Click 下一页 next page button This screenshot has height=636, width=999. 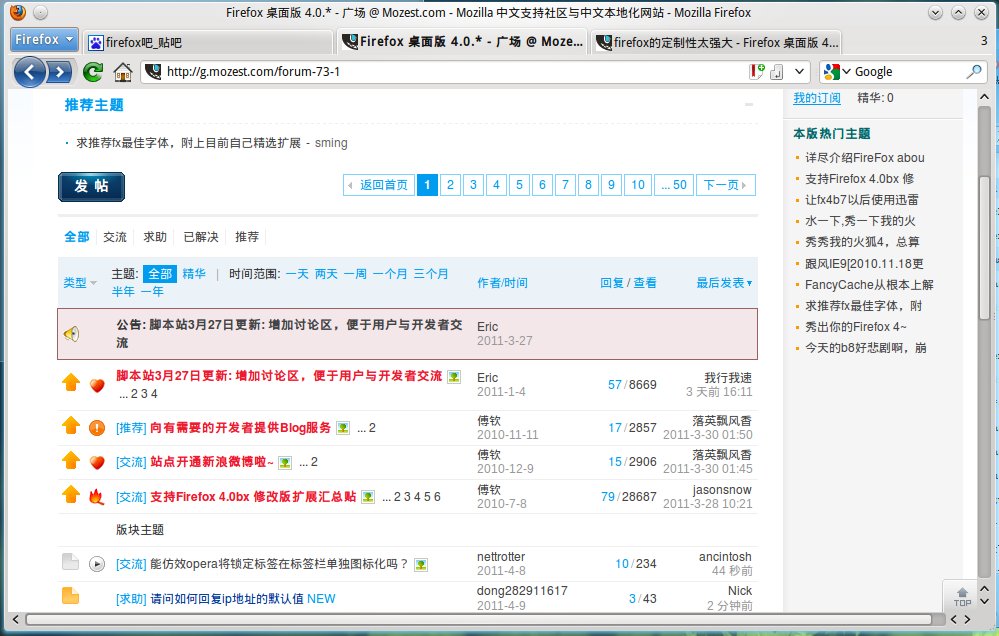pyautogui.click(x=726, y=185)
